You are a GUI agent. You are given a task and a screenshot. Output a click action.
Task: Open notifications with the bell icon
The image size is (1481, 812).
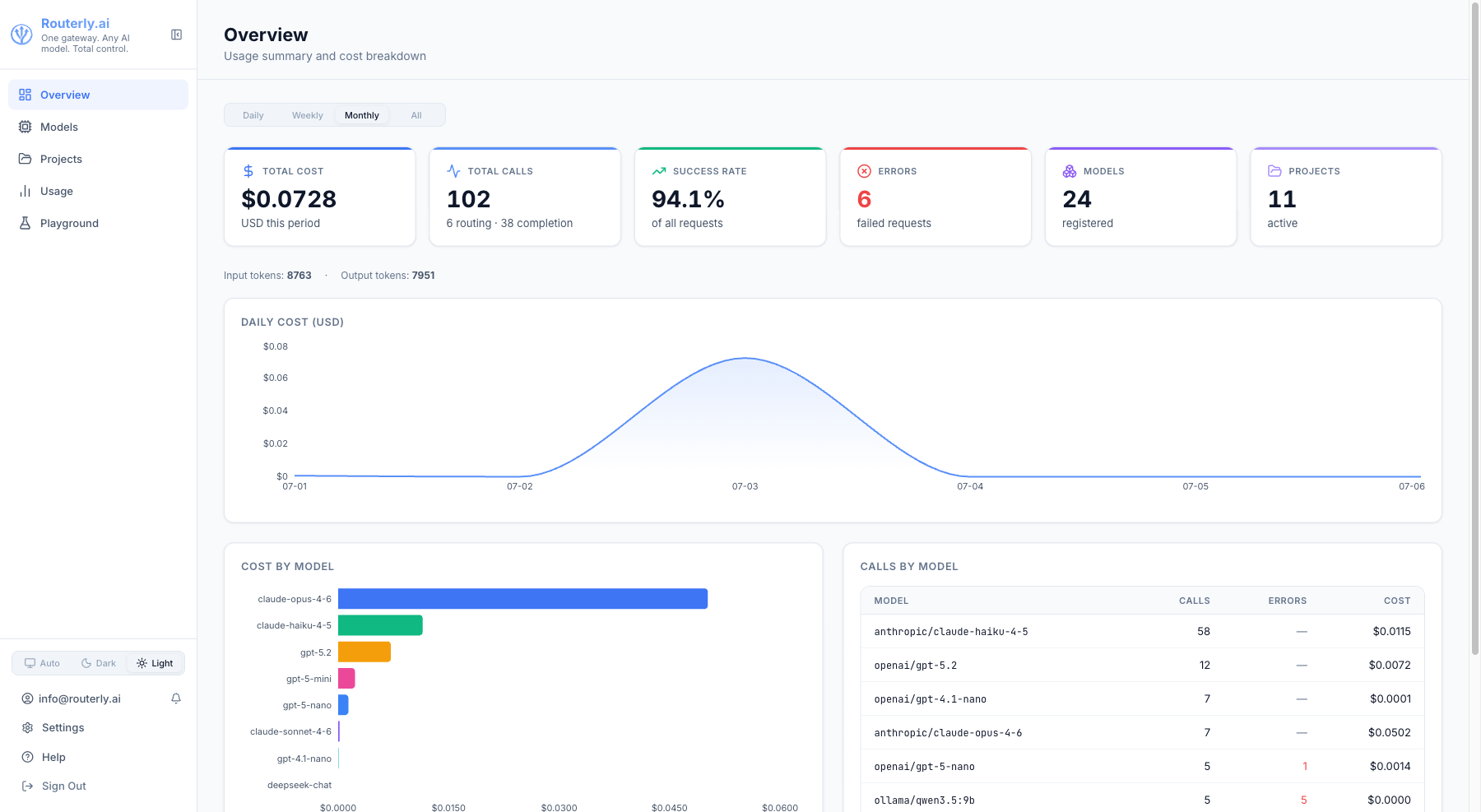pos(176,698)
